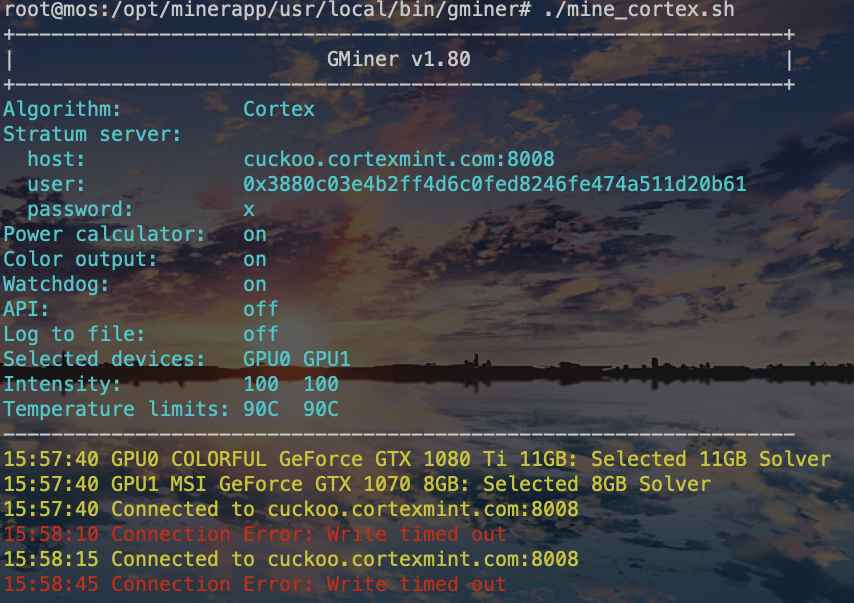Click GPU1 in Selected devices row
This screenshot has width=854, height=603.
click(x=327, y=359)
